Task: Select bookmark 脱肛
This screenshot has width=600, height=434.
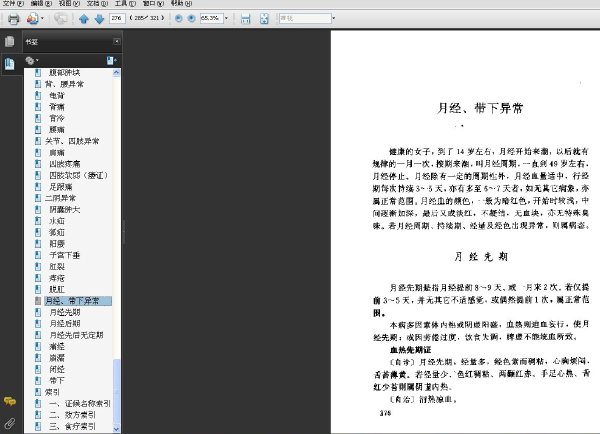Action: coord(57,289)
